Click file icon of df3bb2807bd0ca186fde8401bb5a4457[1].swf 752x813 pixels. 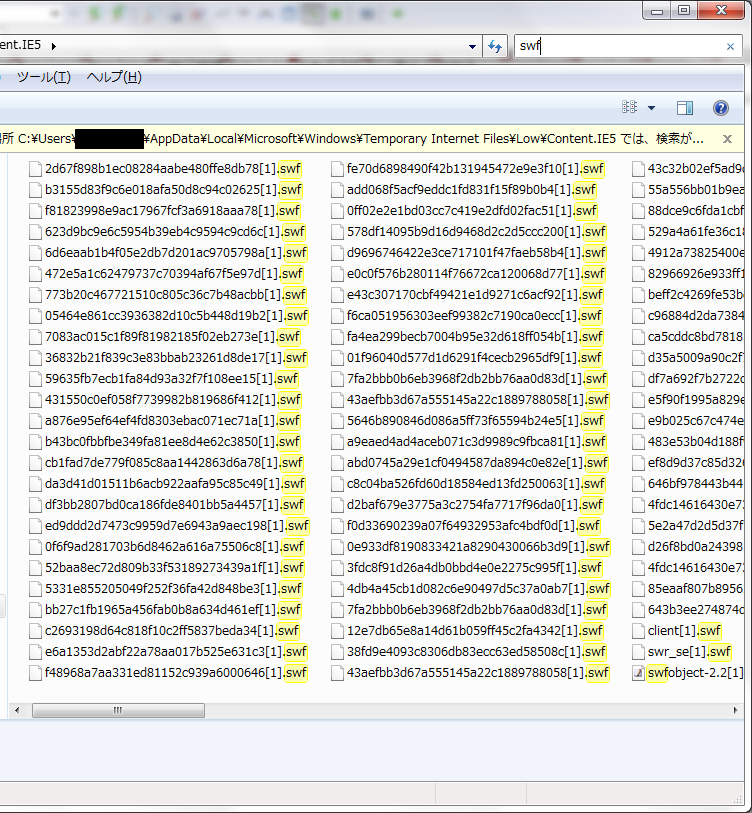pyautogui.click(x=35, y=505)
